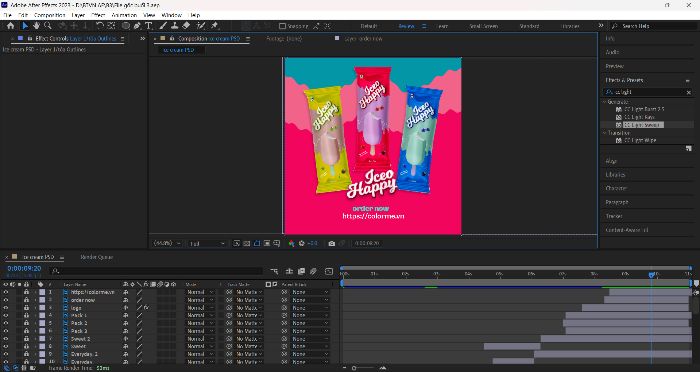The height and width of the screenshot is (372, 700).
Task: Select the Roto Brush tool
Action: click(201, 26)
